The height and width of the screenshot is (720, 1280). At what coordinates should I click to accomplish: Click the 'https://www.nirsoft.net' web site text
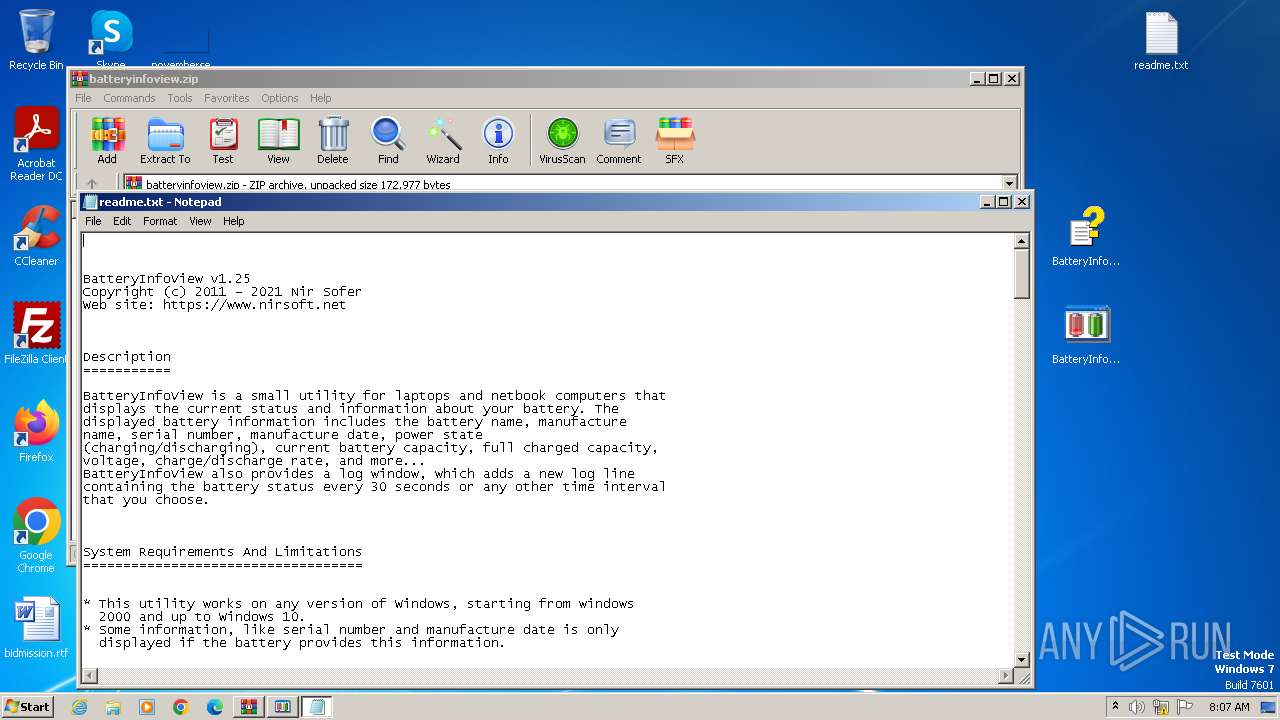[x=254, y=305]
